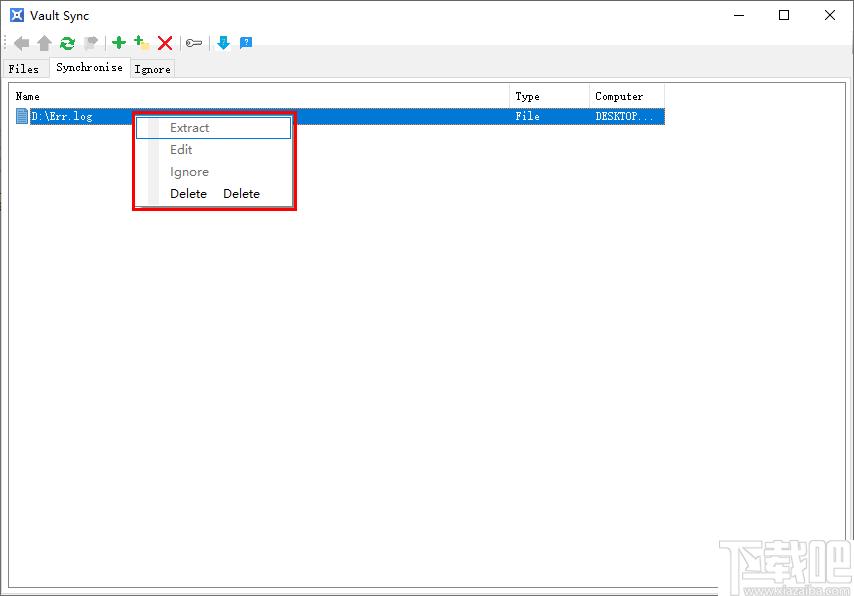Click the blue question speech bubble icon
Screen dimensions: 854x596
pyautogui.click(x=246, y=42)
